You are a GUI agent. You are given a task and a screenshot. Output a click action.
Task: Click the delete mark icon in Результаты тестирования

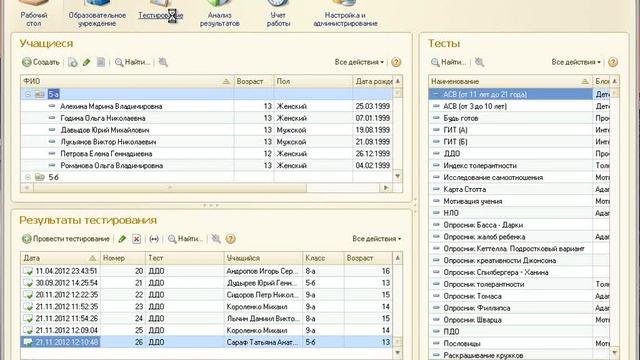(136, 239)
